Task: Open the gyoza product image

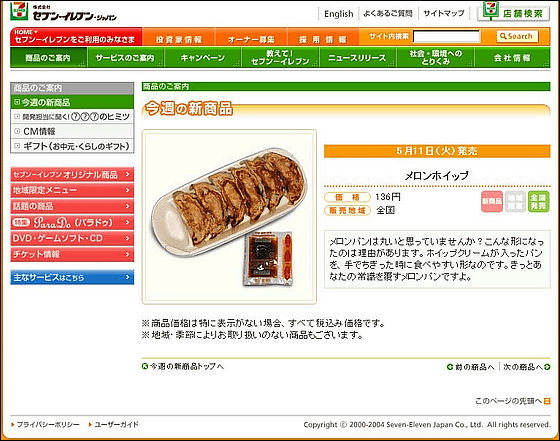Action: pyautogui.click(x=229, y=217)
